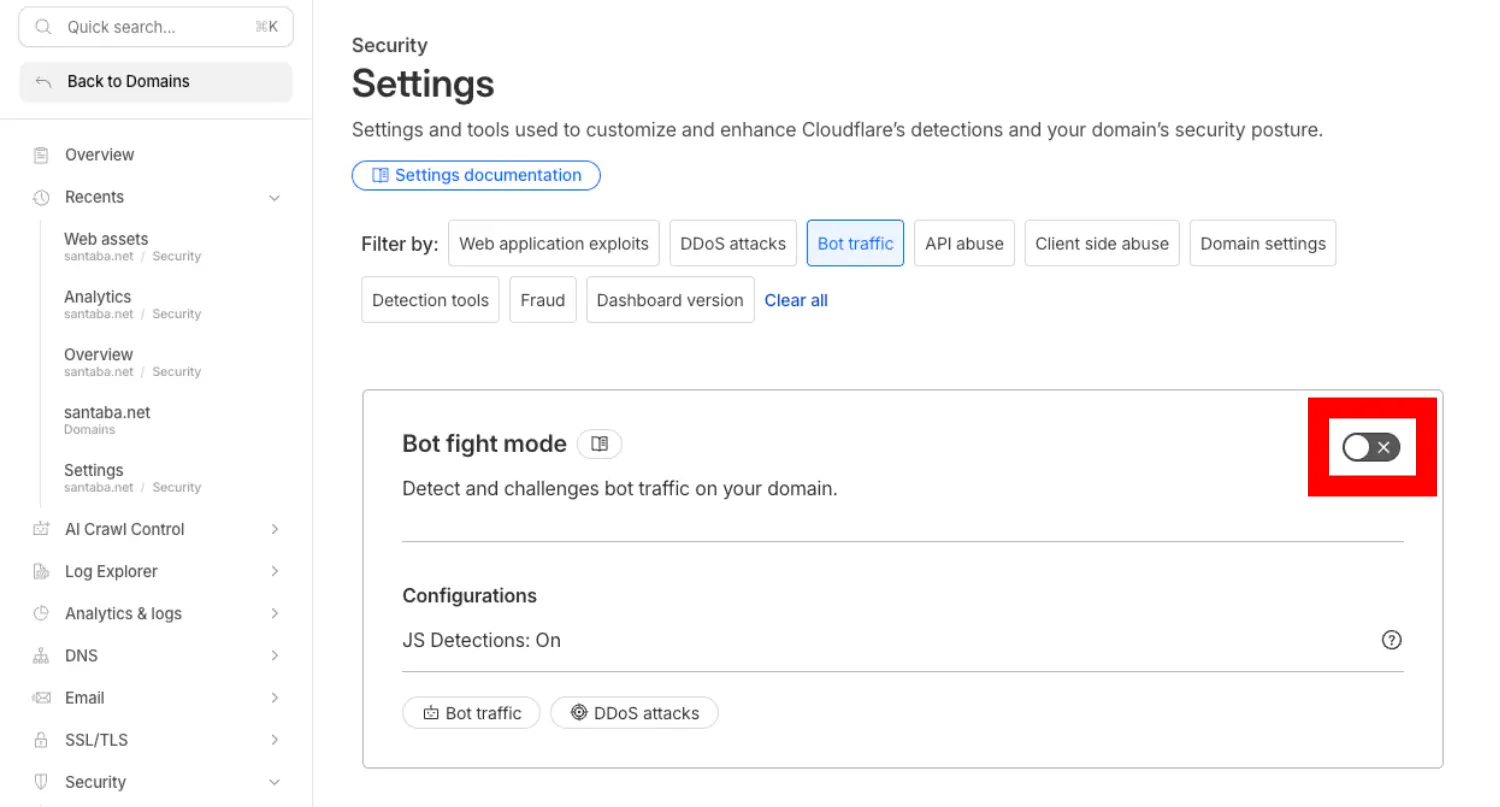Click the Email envelope icon
Viewport: 1500px width, 807px height.
point(41,698)
